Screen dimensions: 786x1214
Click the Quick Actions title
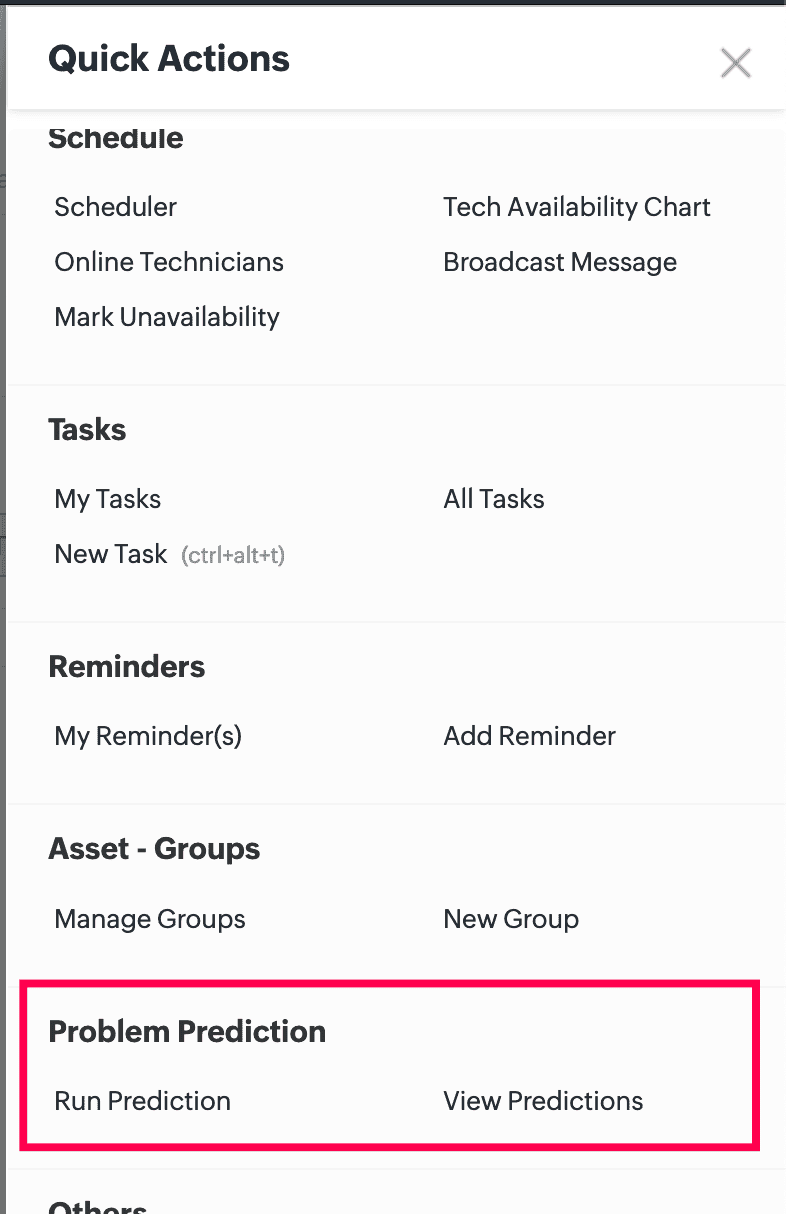click(169, 59)
